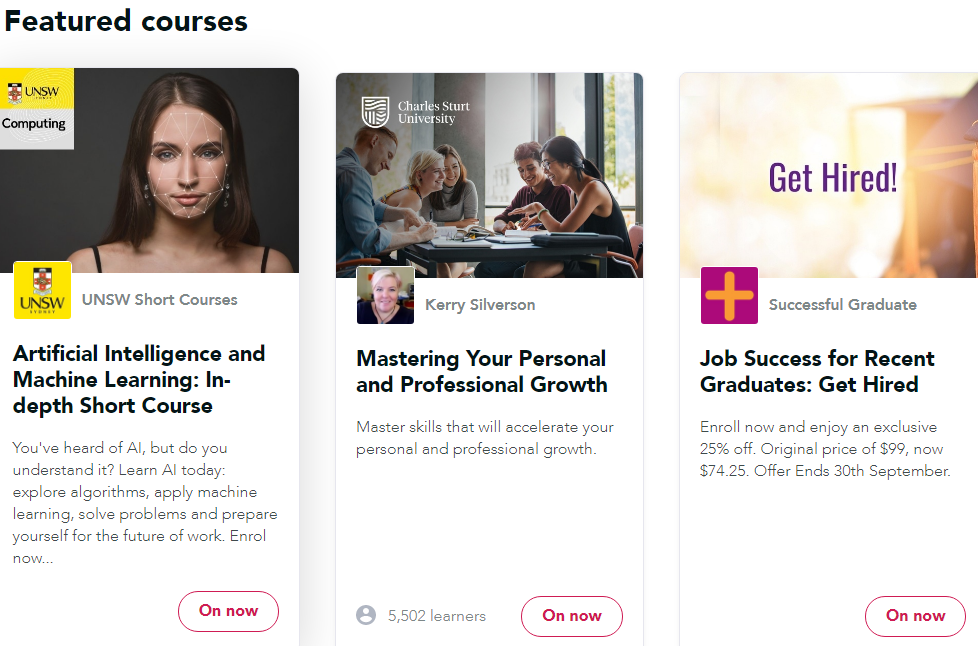Click the Successful Graduate plus icon

(x=729, y=295)
